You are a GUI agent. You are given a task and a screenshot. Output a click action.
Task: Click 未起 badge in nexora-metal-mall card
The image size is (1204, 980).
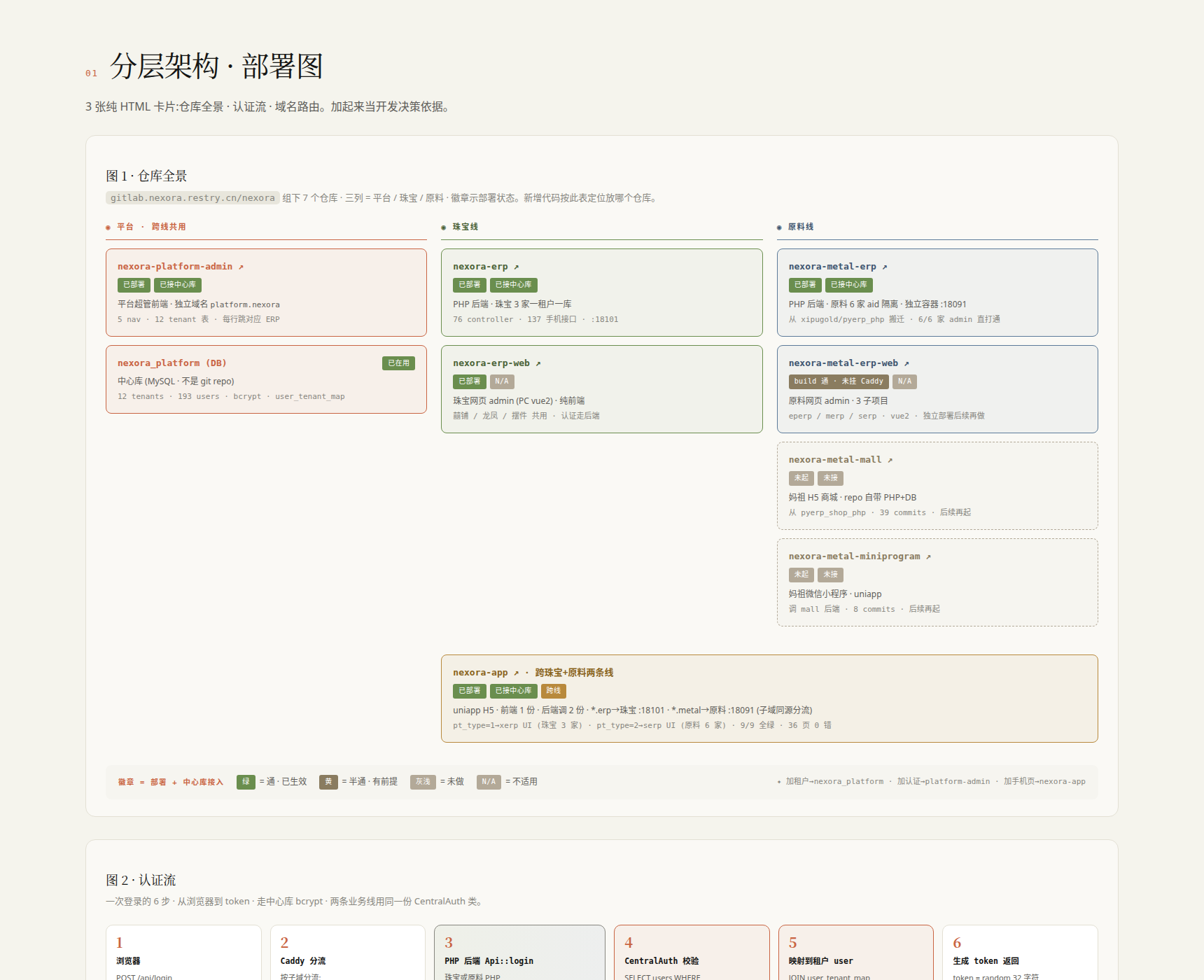801,478
